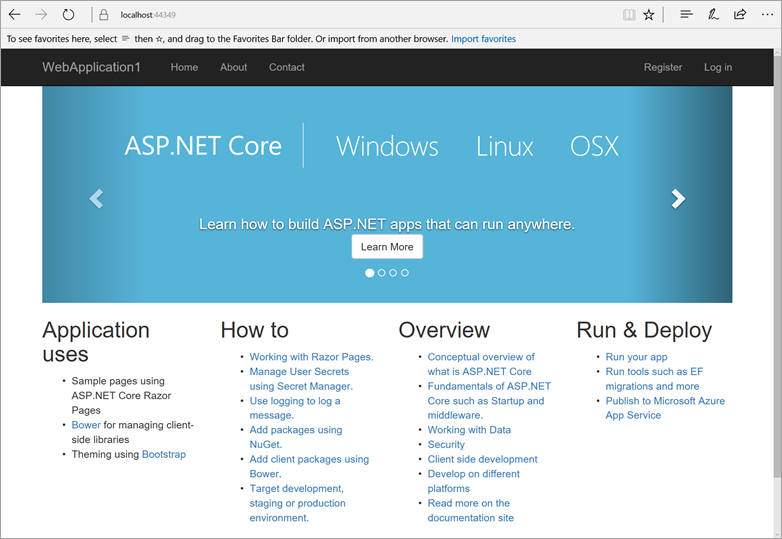The height and width of the screenshot is (539, 782).
Task: Click the ASP.NET Core banner image
Action: (387, 194)
